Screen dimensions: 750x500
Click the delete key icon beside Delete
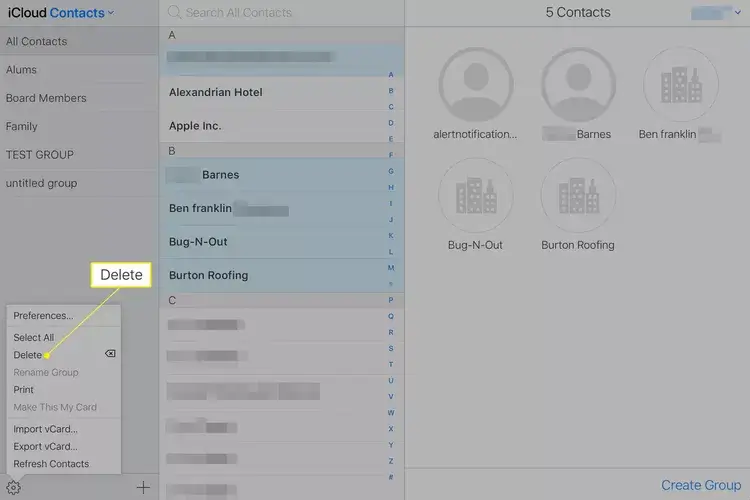coord(110,354)
